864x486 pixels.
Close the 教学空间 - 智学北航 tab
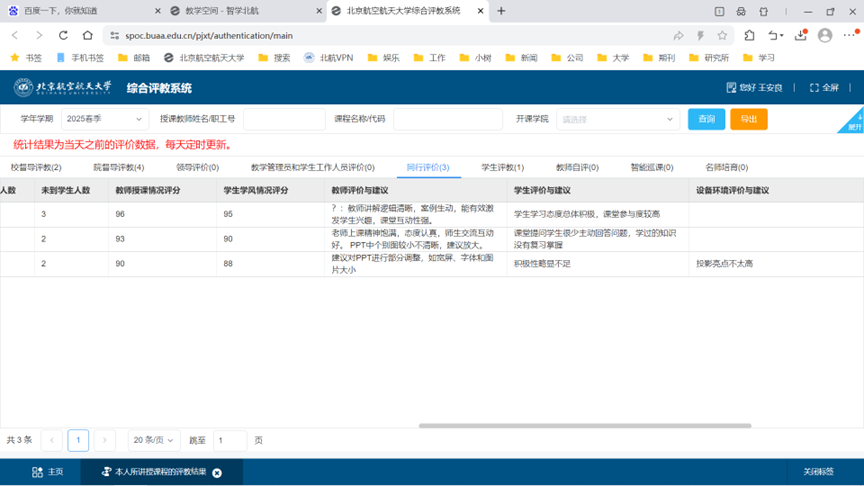pyautogui.click(x=319, y=11)
